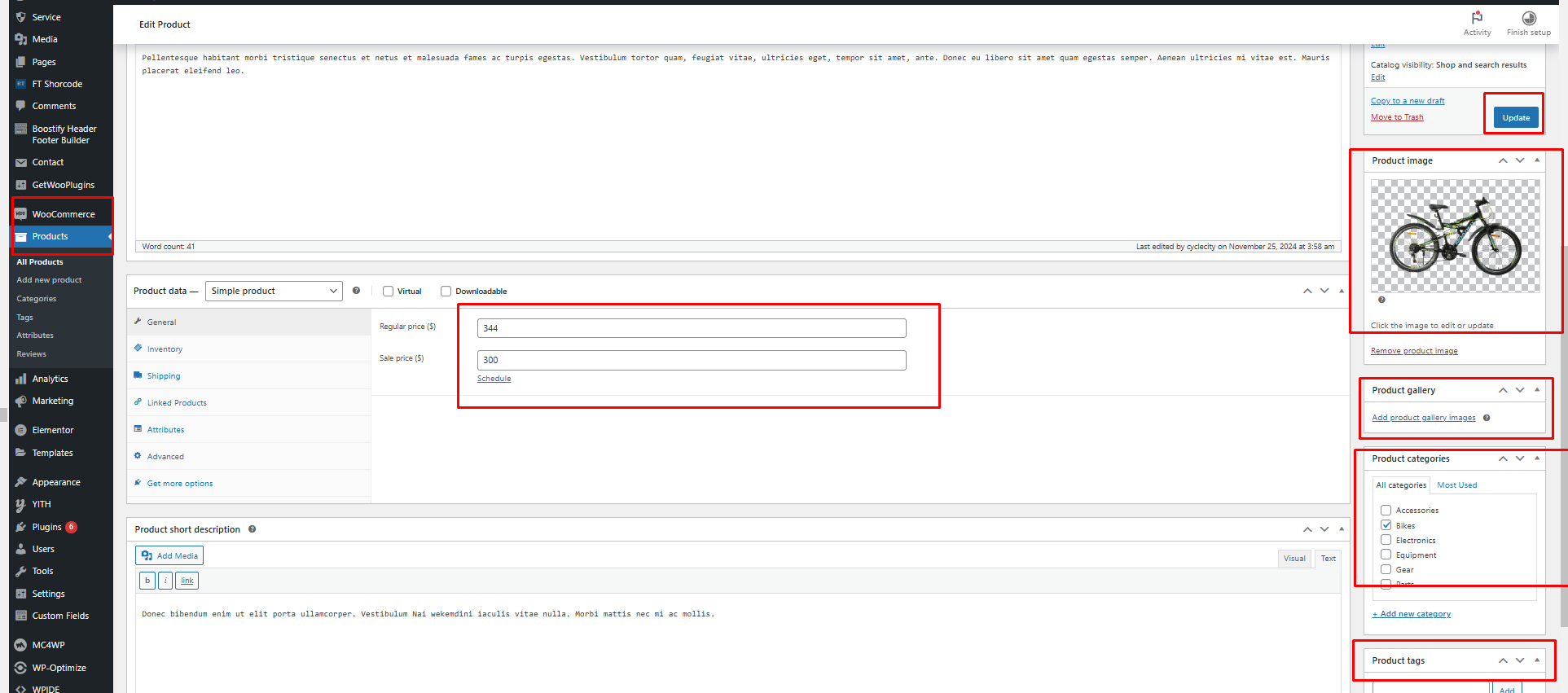Click the Update button
1568x693 pixels.
(x=1516, y=117)
